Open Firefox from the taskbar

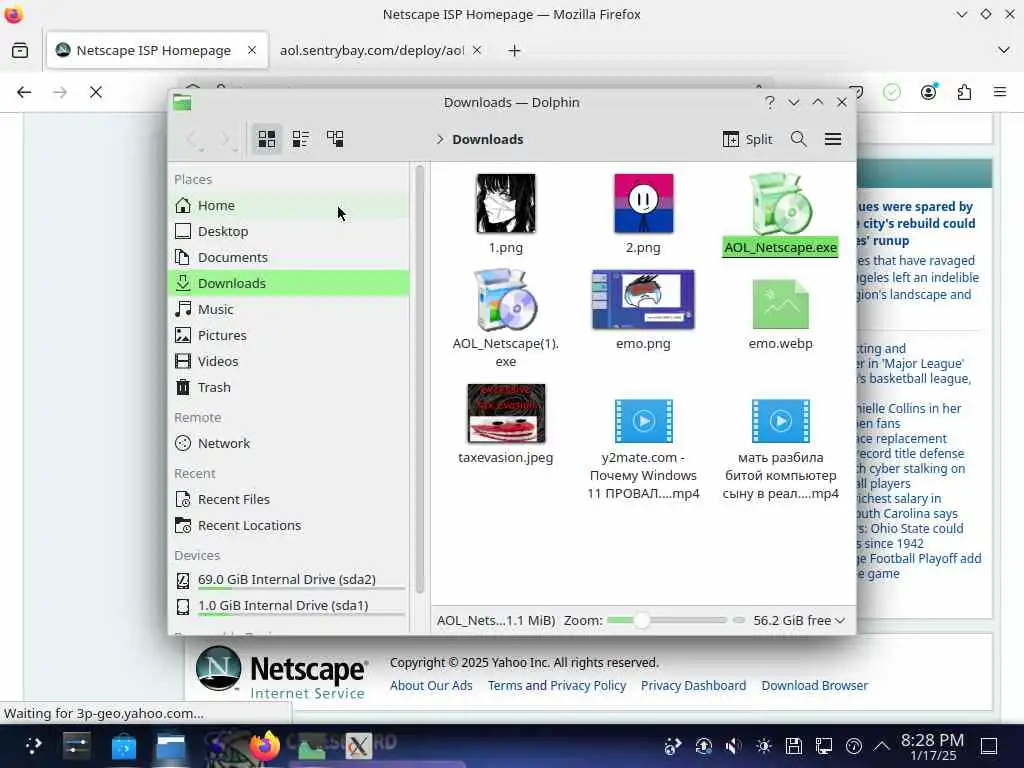pos(264,745)
